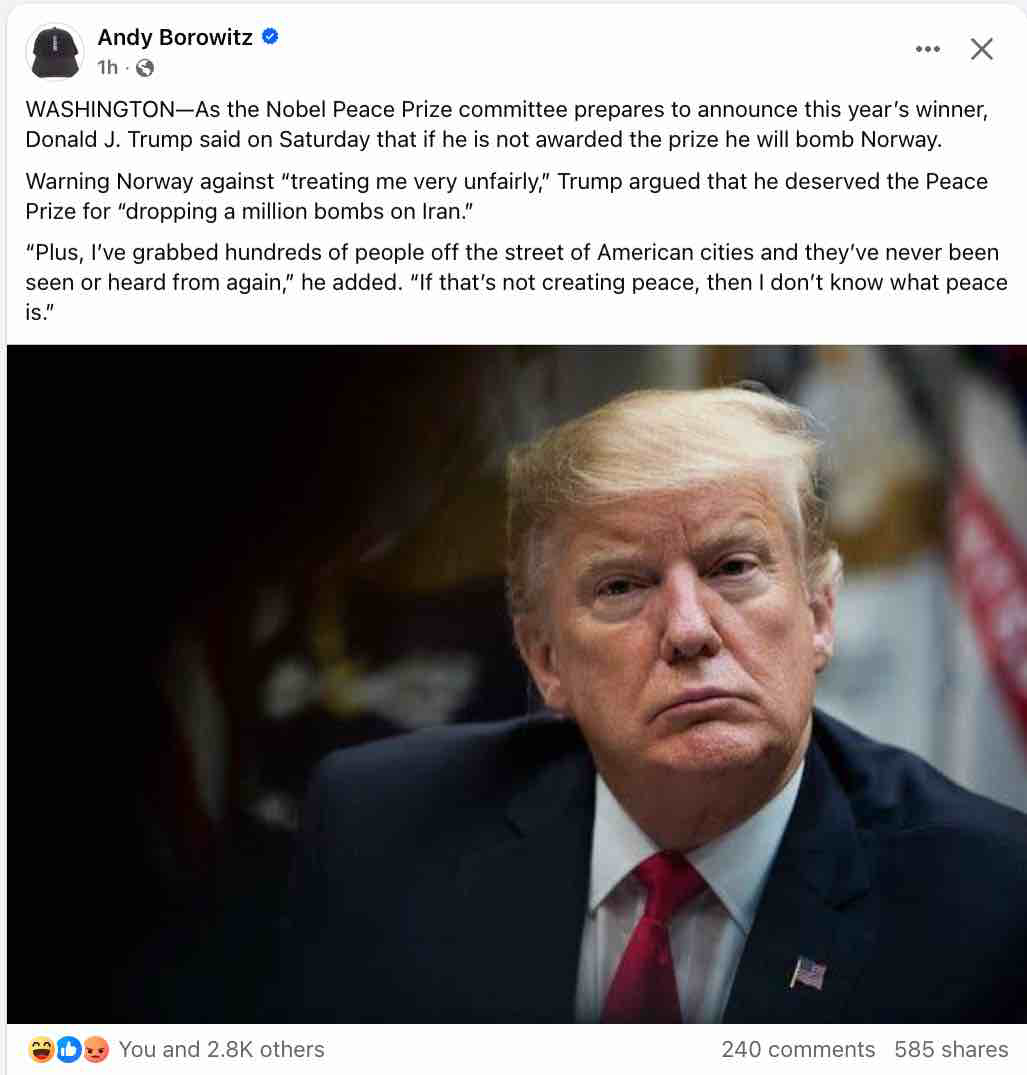
Task: Click the angry face reaction icon
Action: [96, 1050]
